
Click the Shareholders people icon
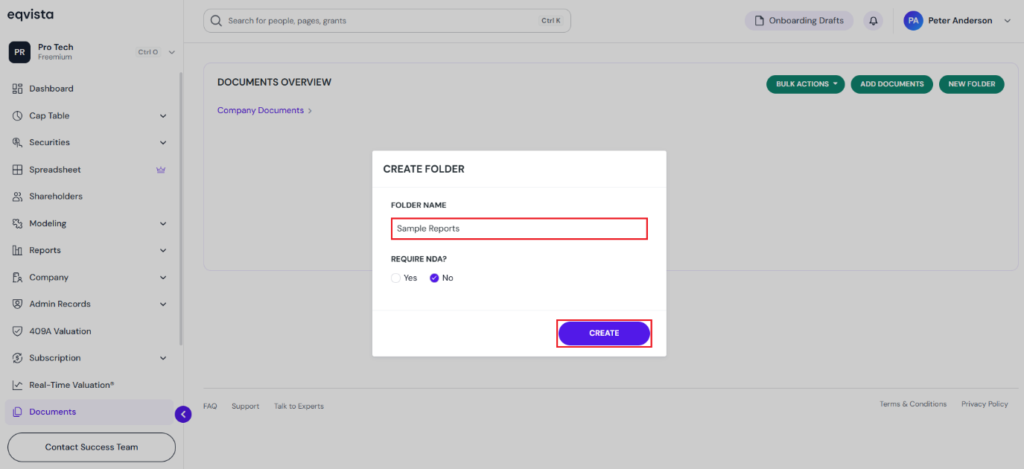coord(18,197)
